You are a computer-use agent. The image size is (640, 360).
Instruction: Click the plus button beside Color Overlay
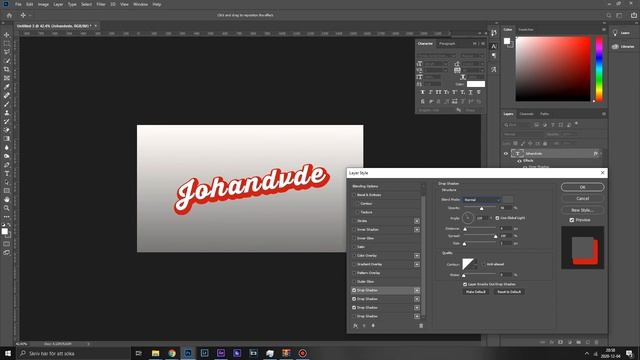417,256
